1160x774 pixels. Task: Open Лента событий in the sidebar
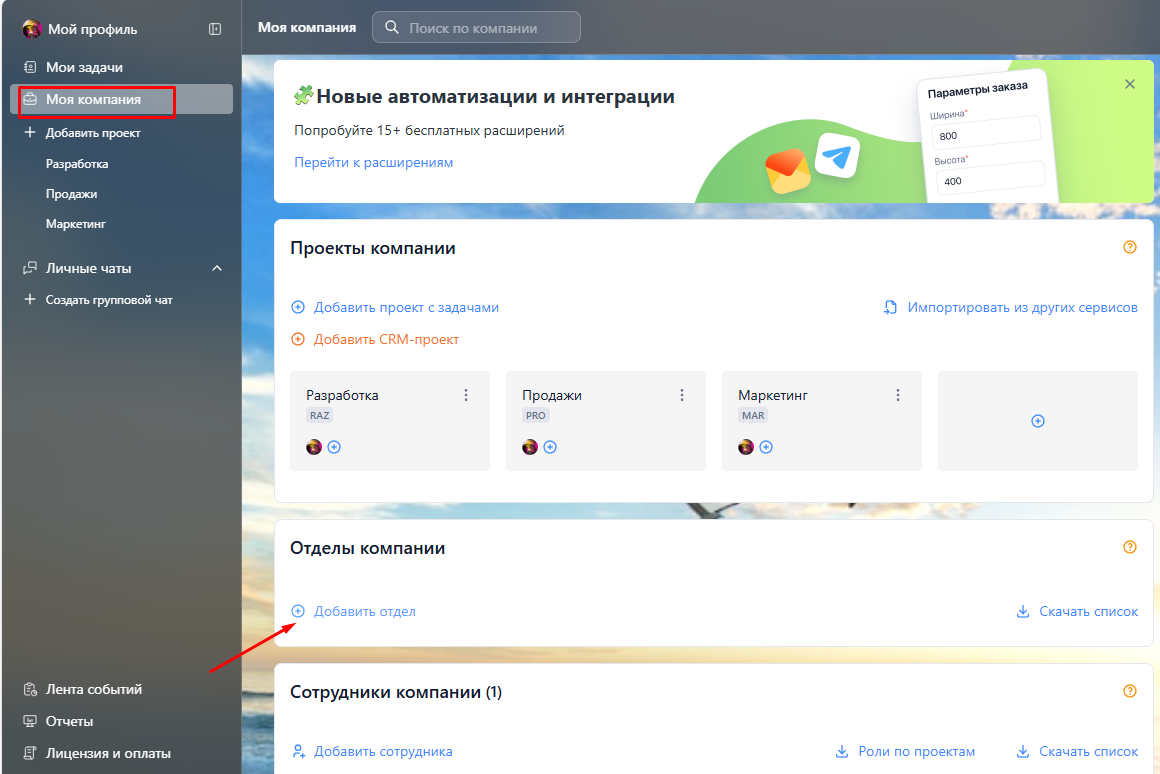point(93,689)
